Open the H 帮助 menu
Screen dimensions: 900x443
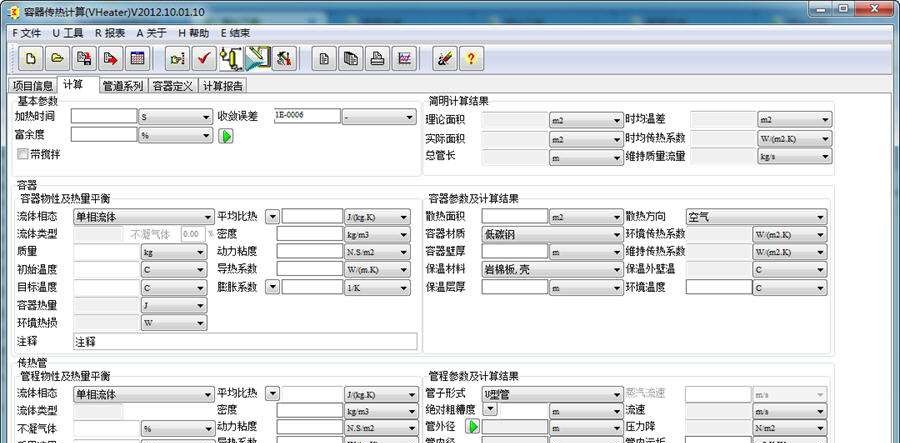pyautogui.click(x=193, y=33)
